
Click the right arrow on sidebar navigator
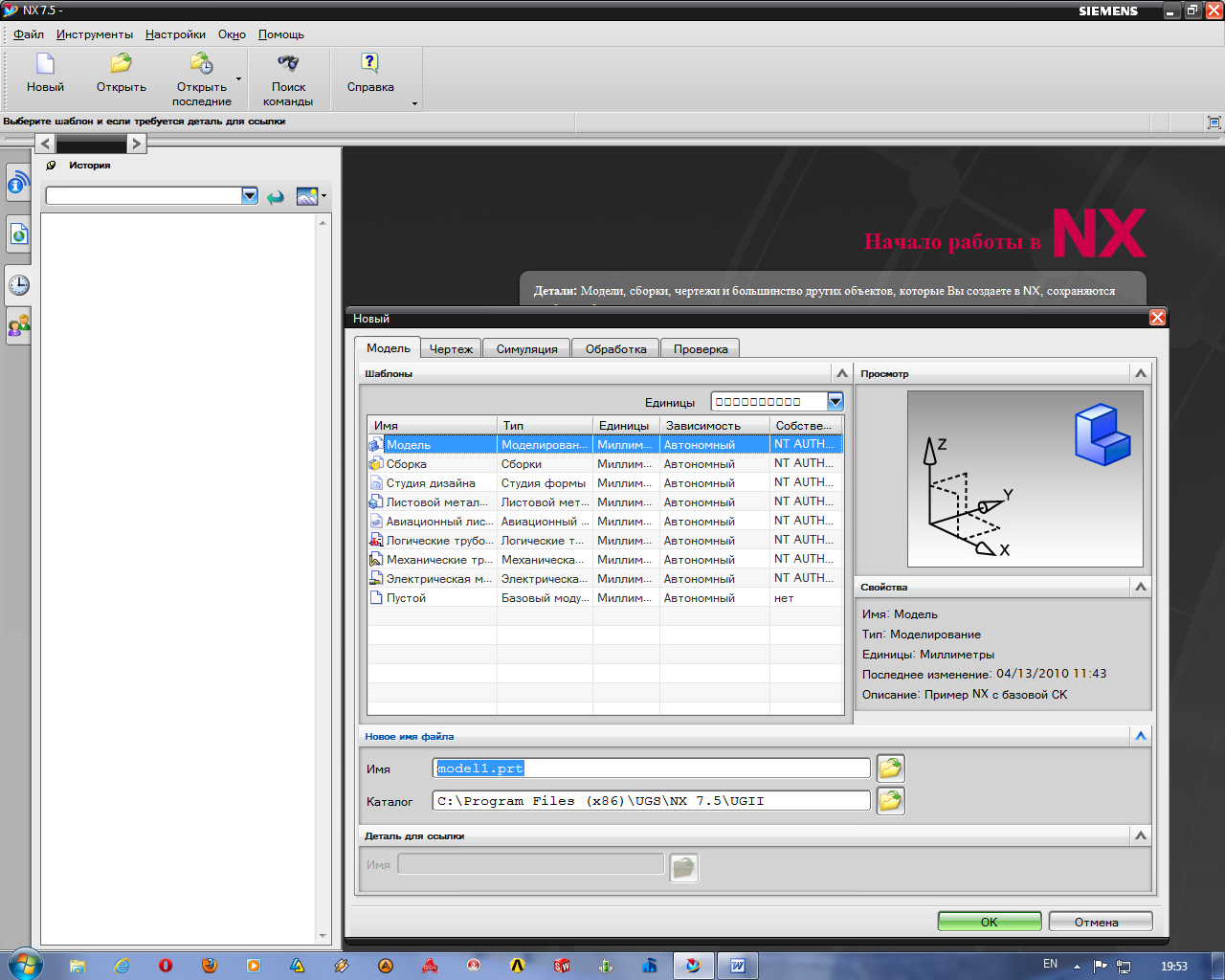click(136, 144)
